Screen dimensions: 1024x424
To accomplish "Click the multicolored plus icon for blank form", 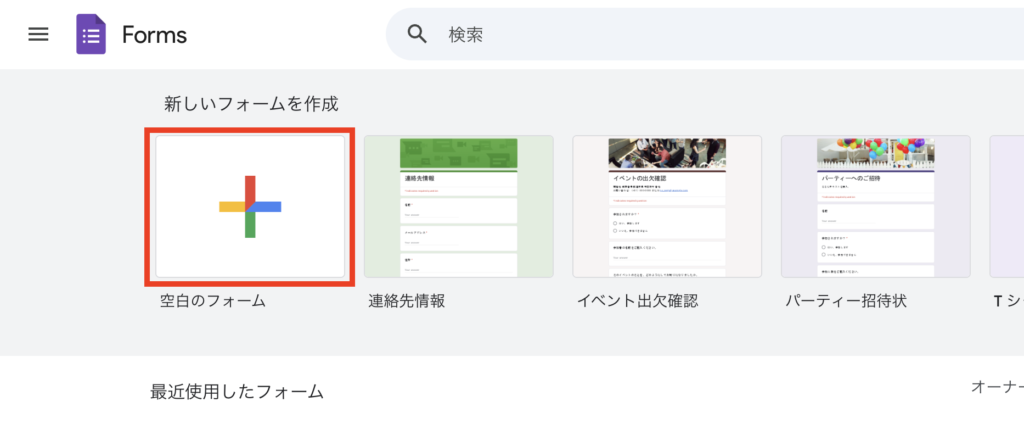I will pos(250,207).
